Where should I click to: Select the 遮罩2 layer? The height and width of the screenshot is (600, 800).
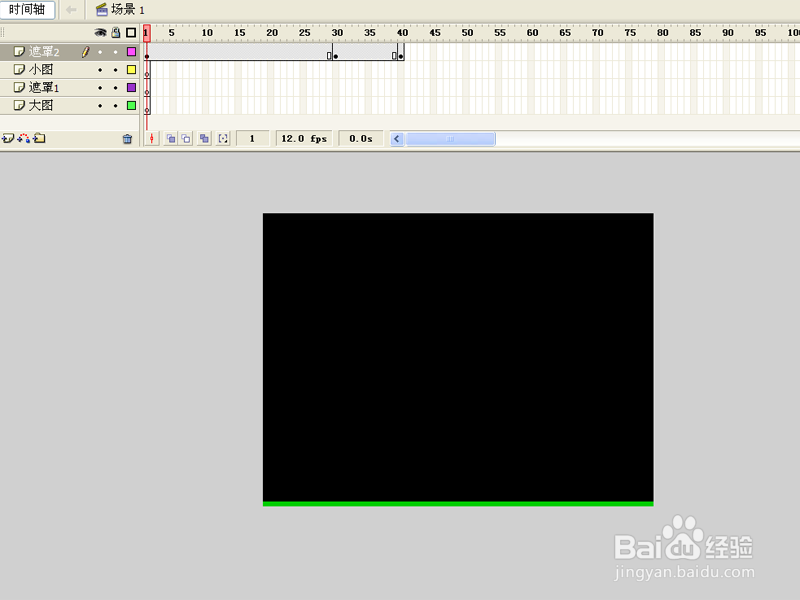(x=69, y=52)
